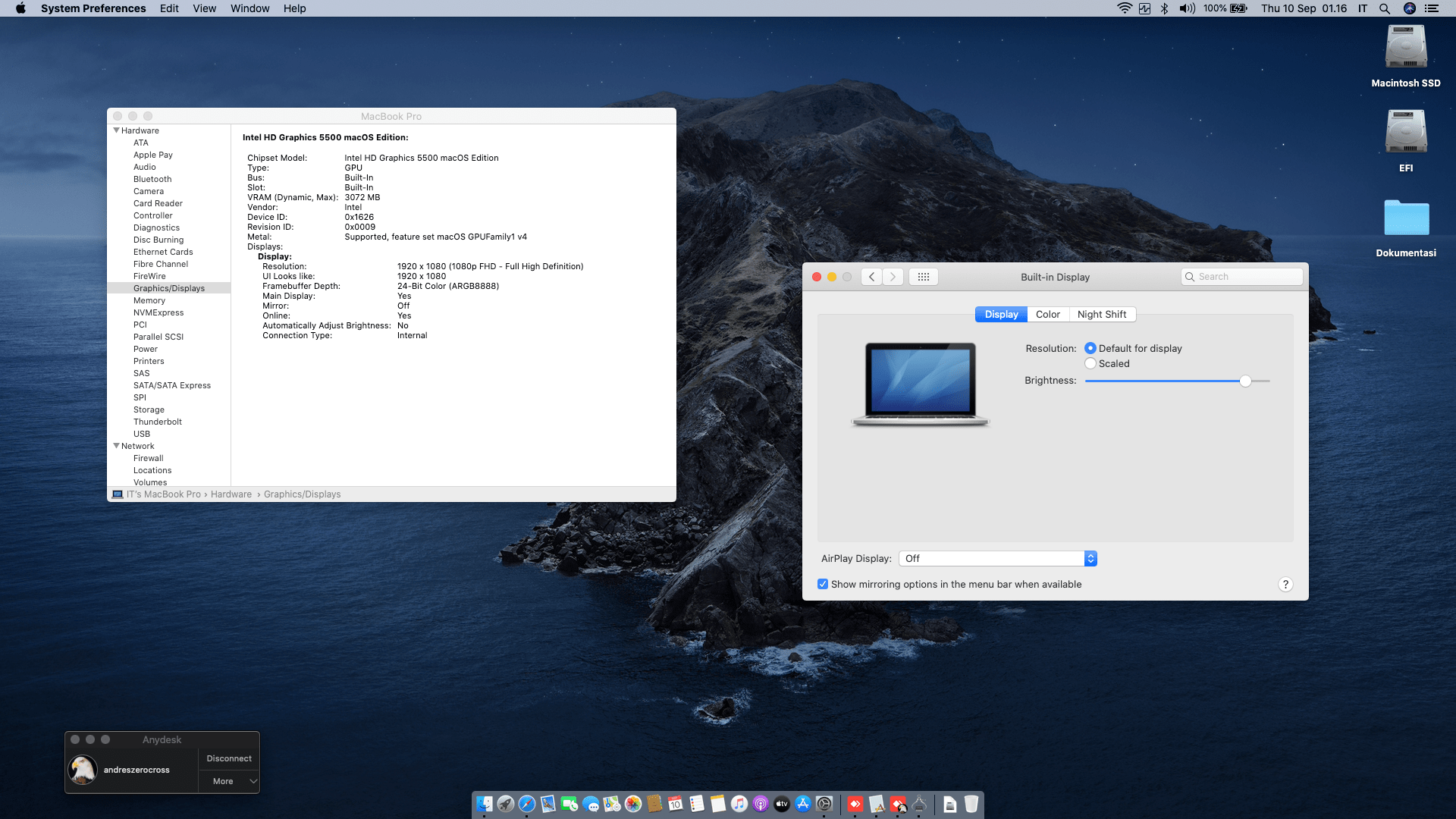Open Notes from the dock

(718, 804)
